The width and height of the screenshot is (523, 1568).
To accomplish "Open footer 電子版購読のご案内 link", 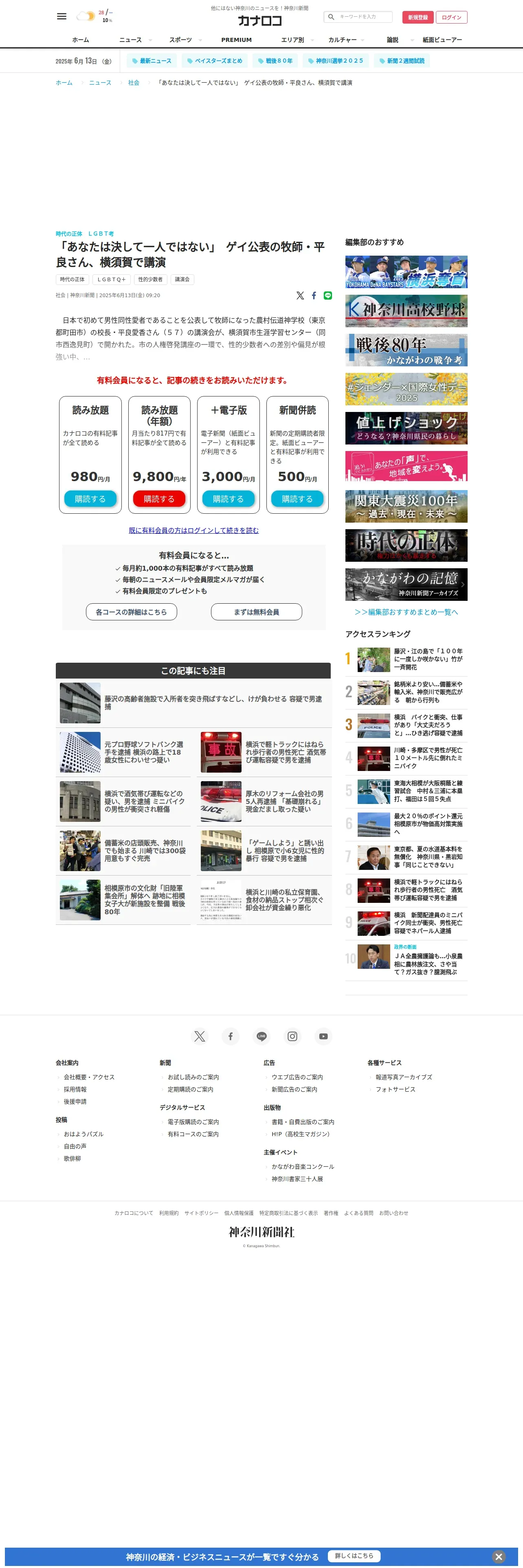I will (x=193, y=1121).
